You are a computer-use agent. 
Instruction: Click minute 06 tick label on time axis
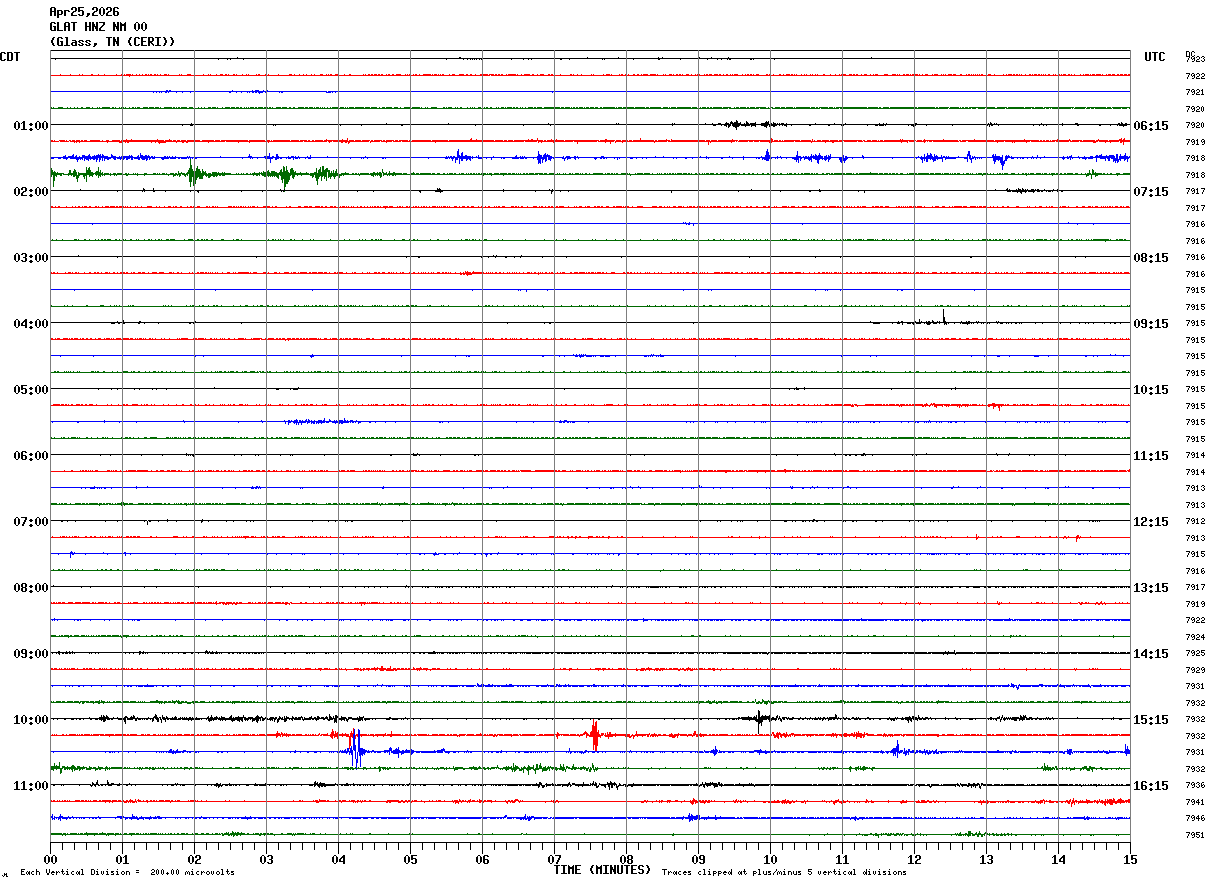click(482, 859)
